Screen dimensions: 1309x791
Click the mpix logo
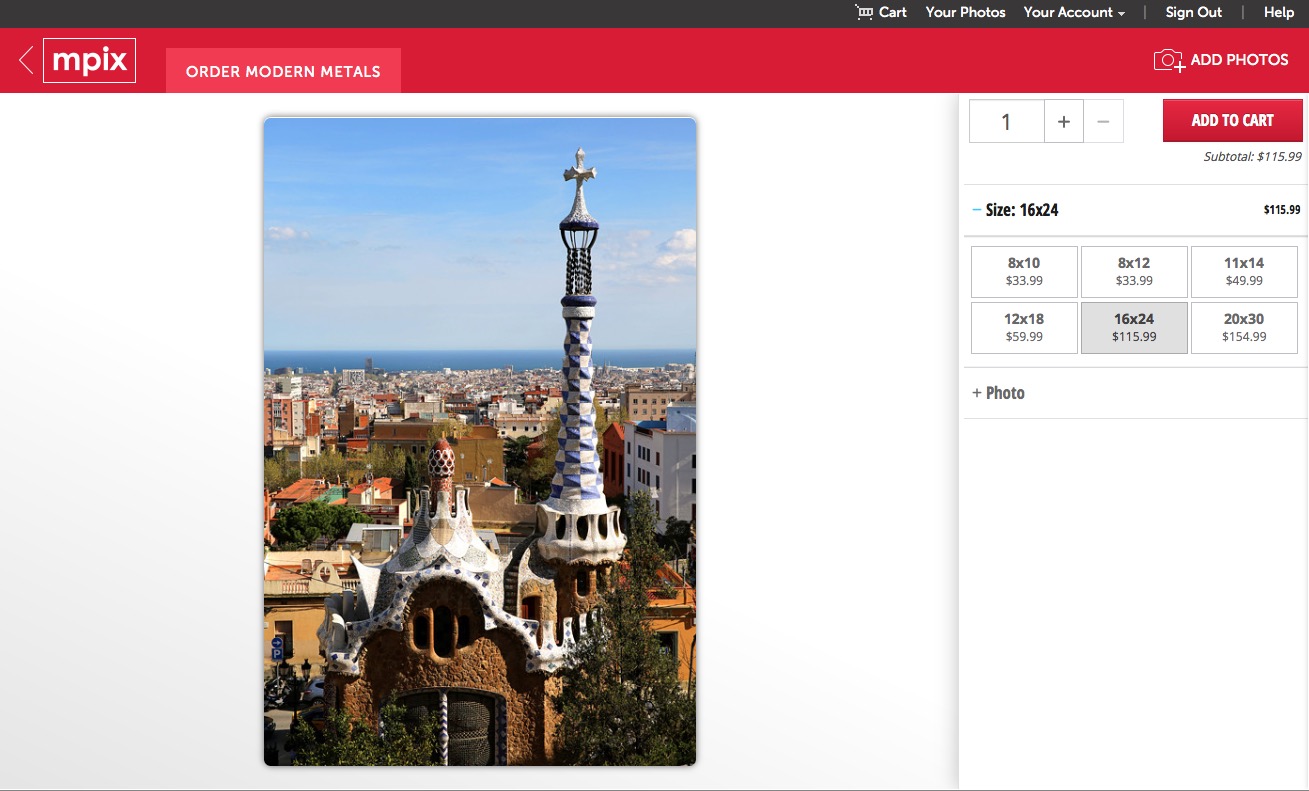89,60
